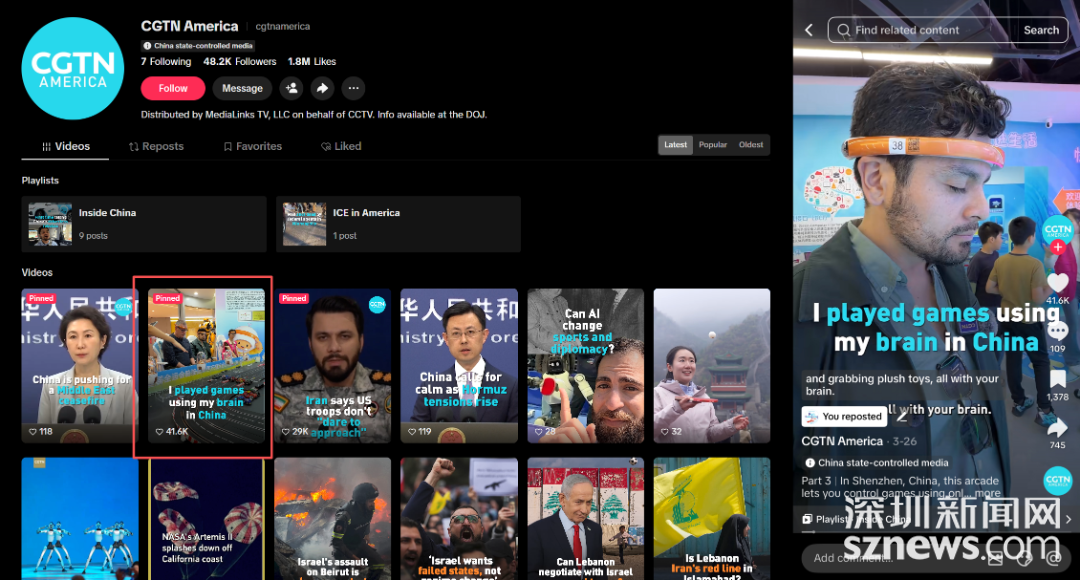Sort videos by Popular
This screenshot has width=1080, height=580.
pyautogui.click(x=713, y=145)
